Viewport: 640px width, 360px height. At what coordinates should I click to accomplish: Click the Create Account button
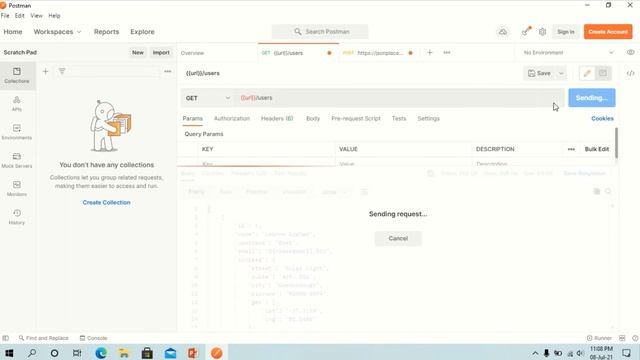[608, 31]
